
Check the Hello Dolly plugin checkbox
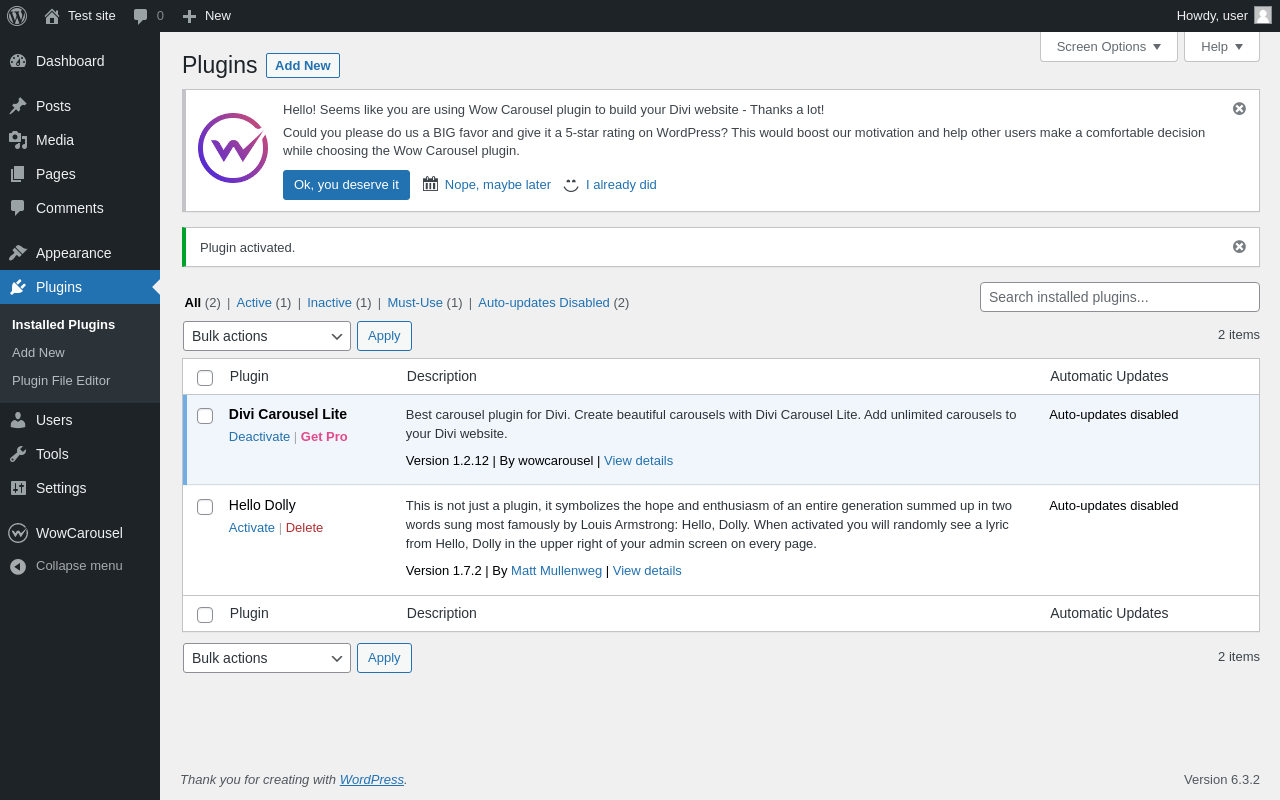(x=205, y=507)
